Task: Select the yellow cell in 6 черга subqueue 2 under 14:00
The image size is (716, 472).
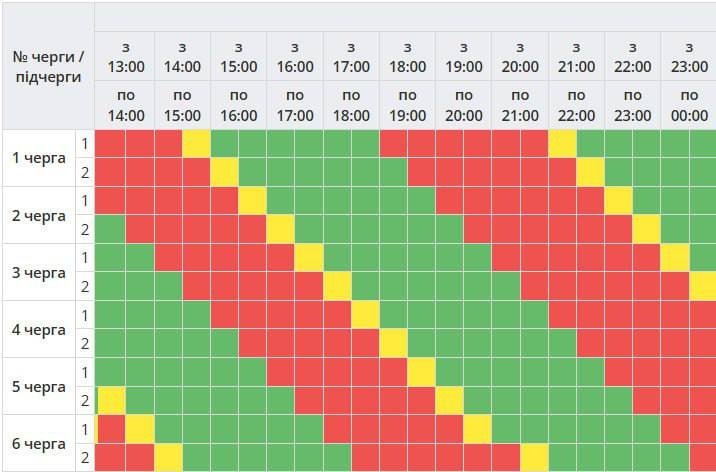Action: [x=168, y=457]
